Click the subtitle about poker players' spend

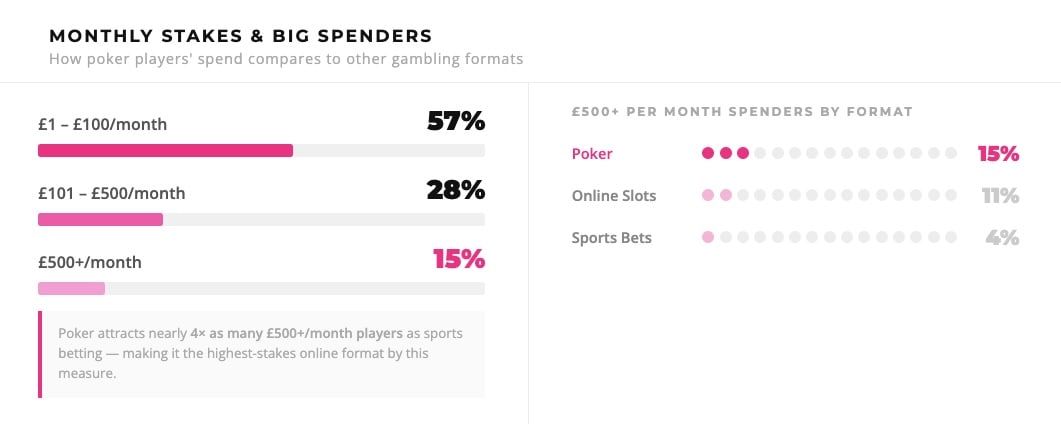(x=286, y=59)
